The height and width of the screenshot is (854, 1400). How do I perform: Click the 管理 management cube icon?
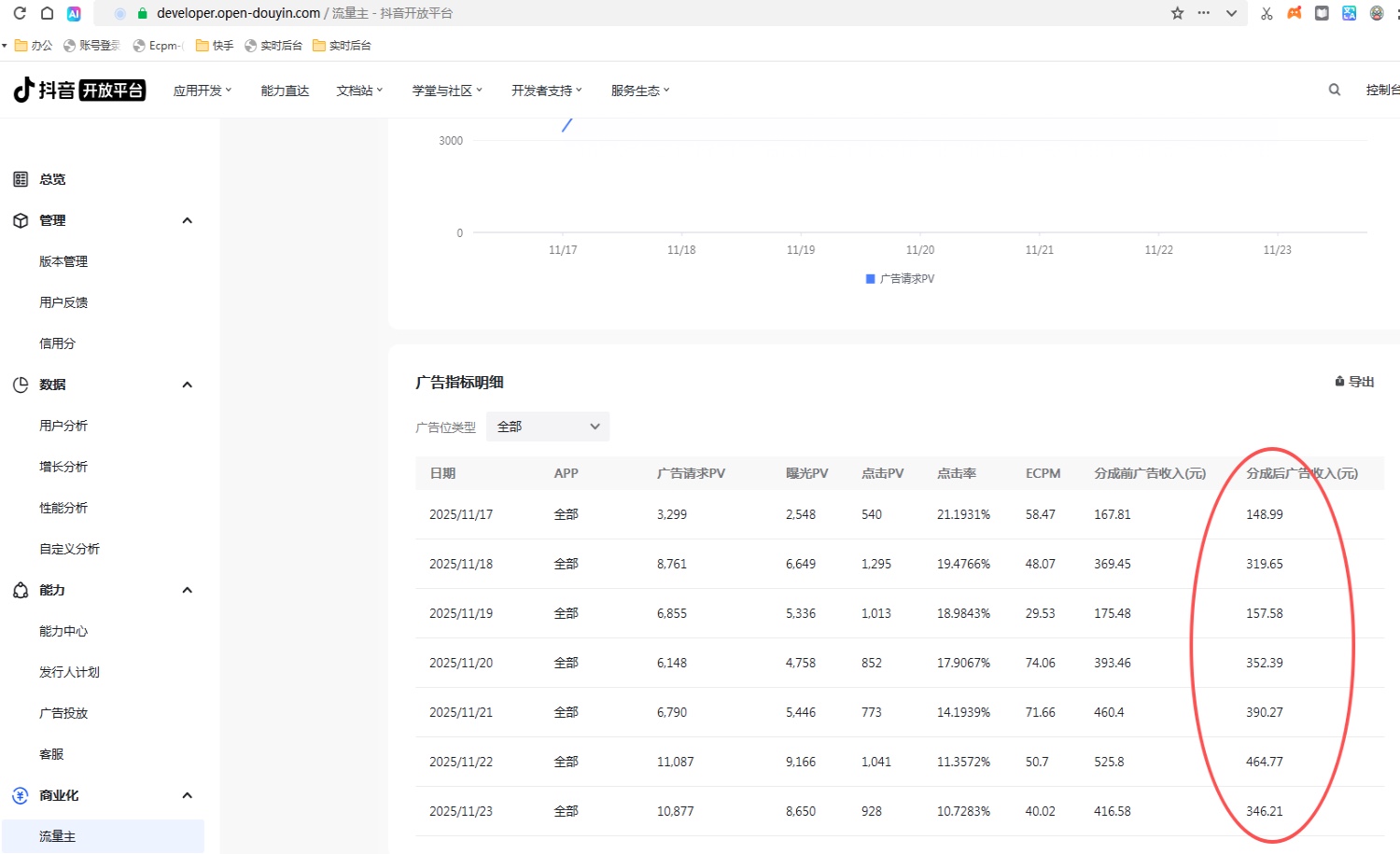20,220
